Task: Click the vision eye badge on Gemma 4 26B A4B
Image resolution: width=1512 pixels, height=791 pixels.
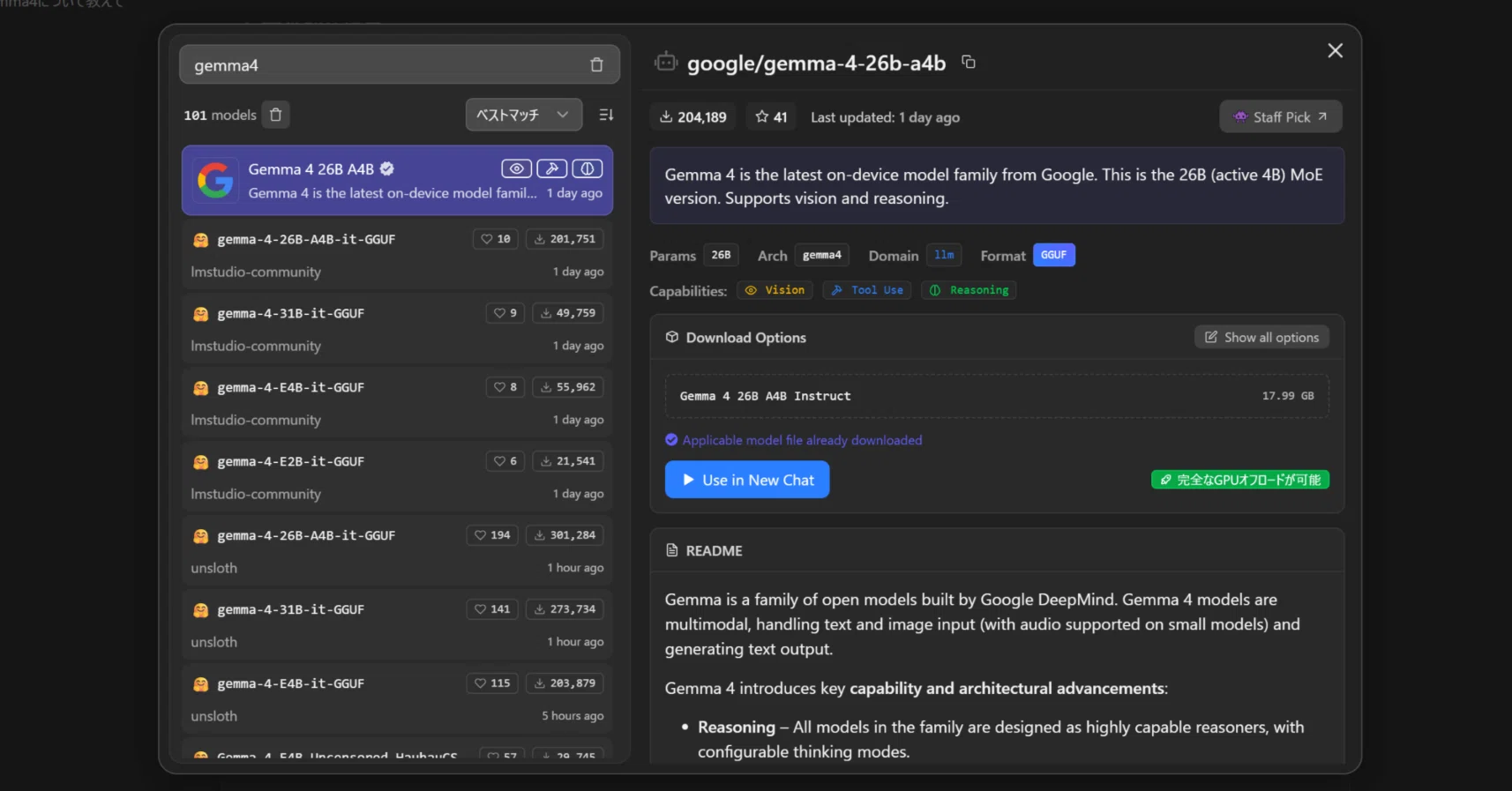Action: [516, 168]
